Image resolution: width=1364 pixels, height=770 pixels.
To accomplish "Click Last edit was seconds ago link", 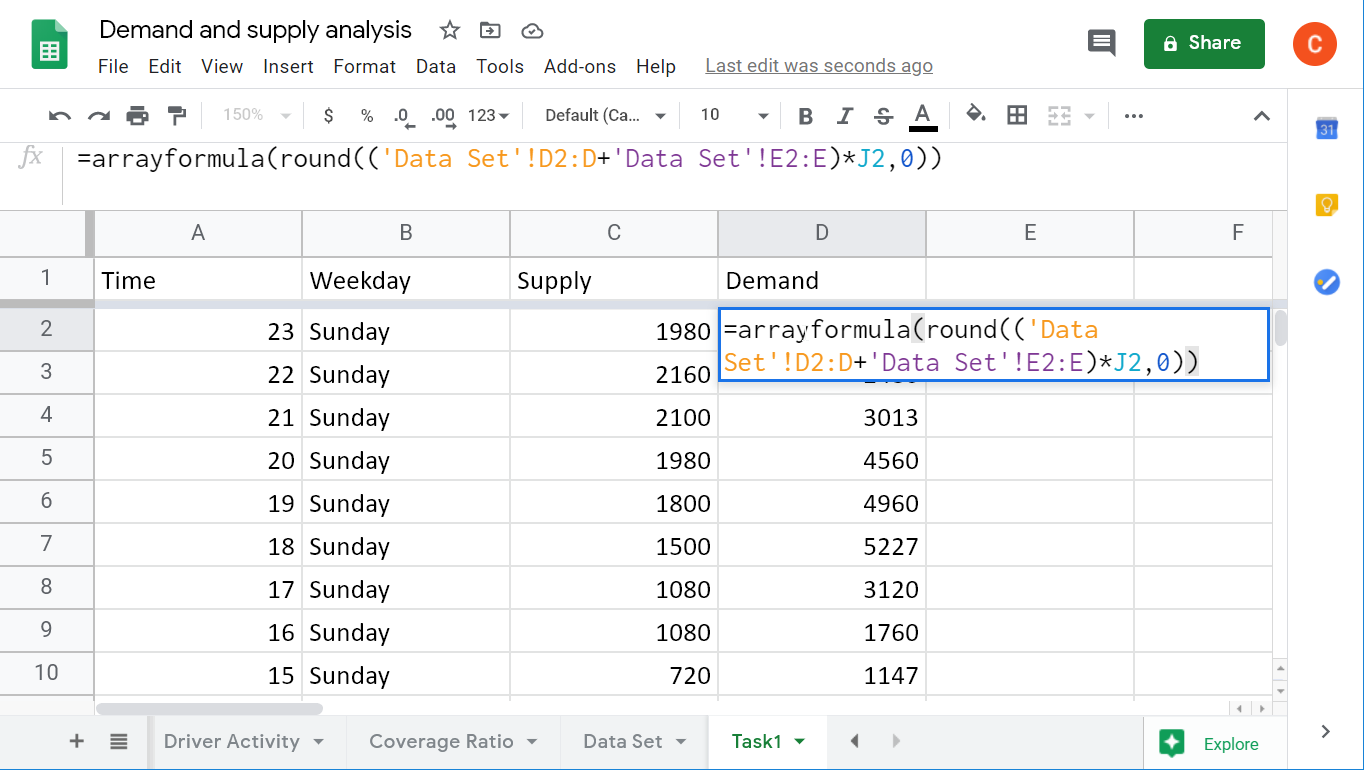I will [x=819, y=66].
